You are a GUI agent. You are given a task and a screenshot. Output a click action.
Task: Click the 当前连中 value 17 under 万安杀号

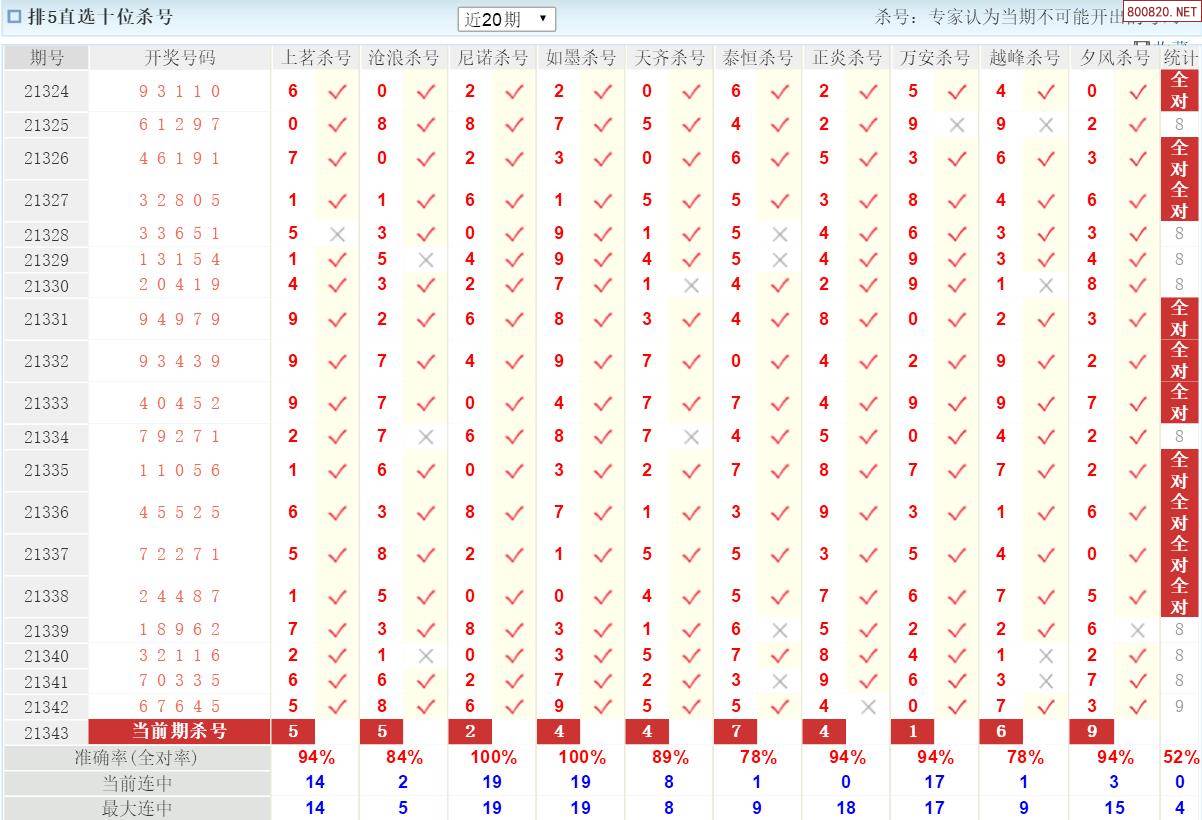pos(935,783)
